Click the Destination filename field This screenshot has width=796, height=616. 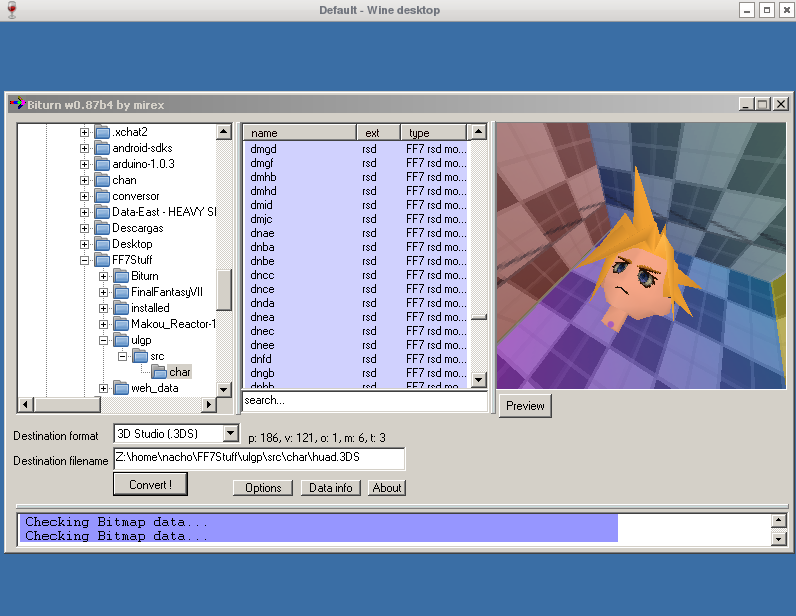259,458
